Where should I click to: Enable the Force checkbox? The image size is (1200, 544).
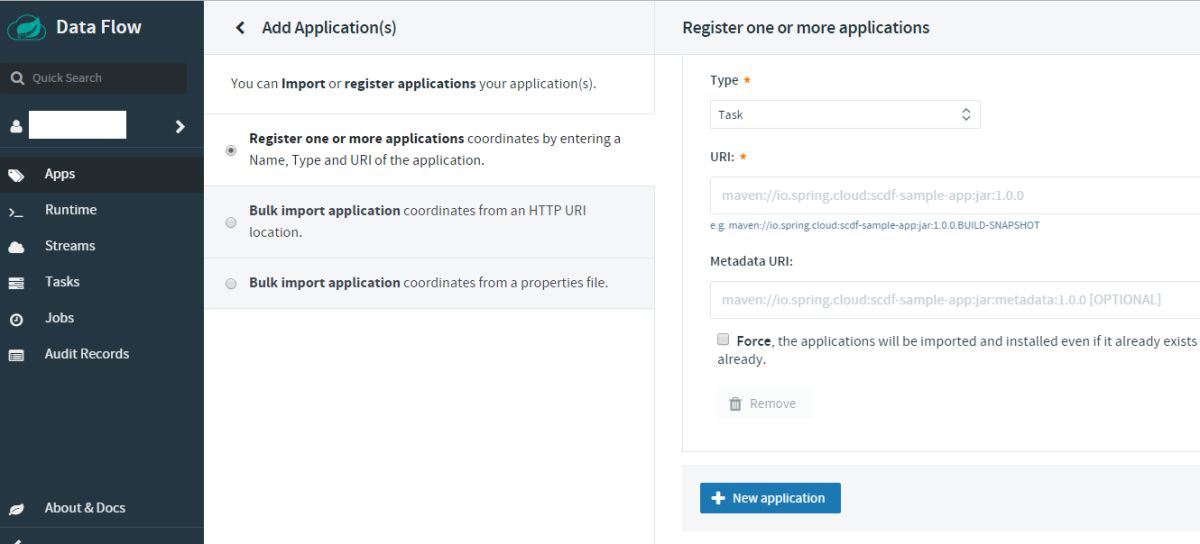(x=723, y=340)
